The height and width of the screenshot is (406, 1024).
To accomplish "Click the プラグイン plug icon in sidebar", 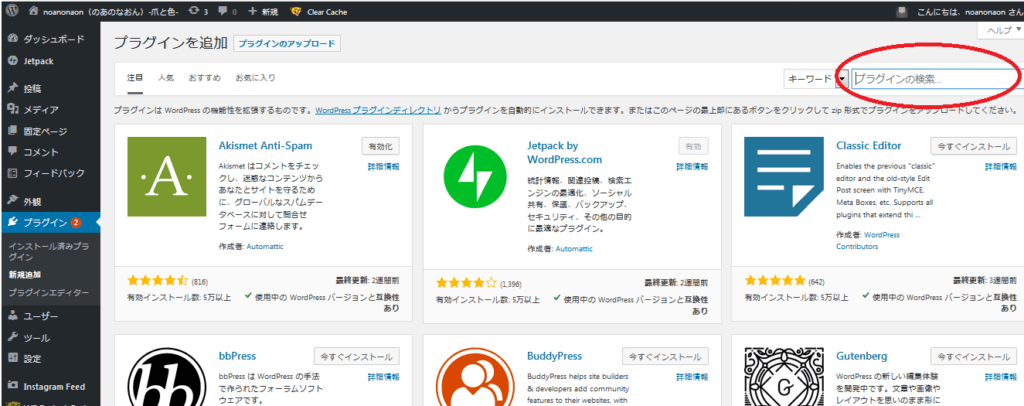I will pos(12,223).
